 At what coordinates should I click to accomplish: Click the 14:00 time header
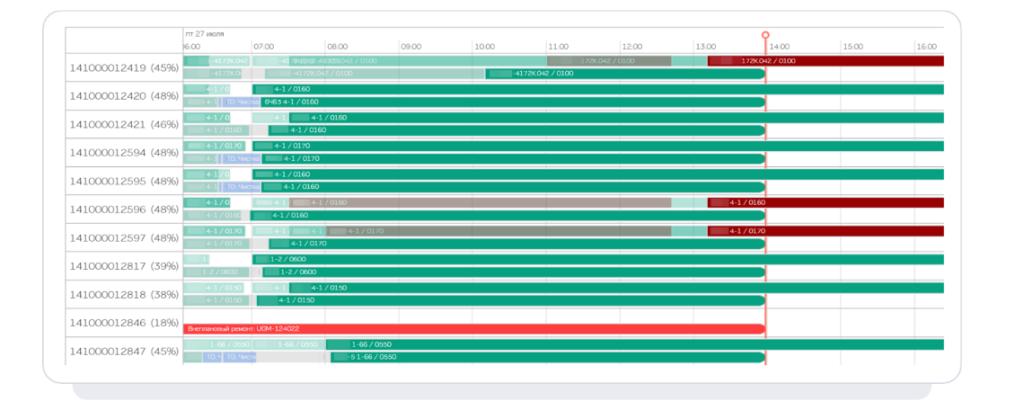click(779, 47)
